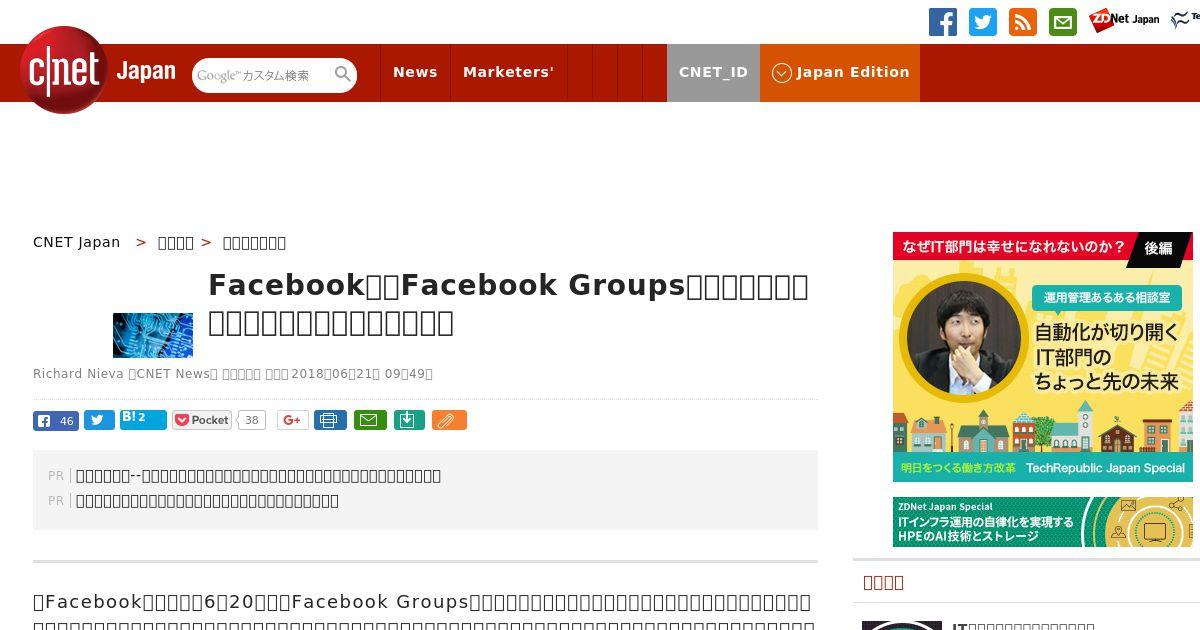
Task: Print the article with the printer icon
Action: pos(330,420)
